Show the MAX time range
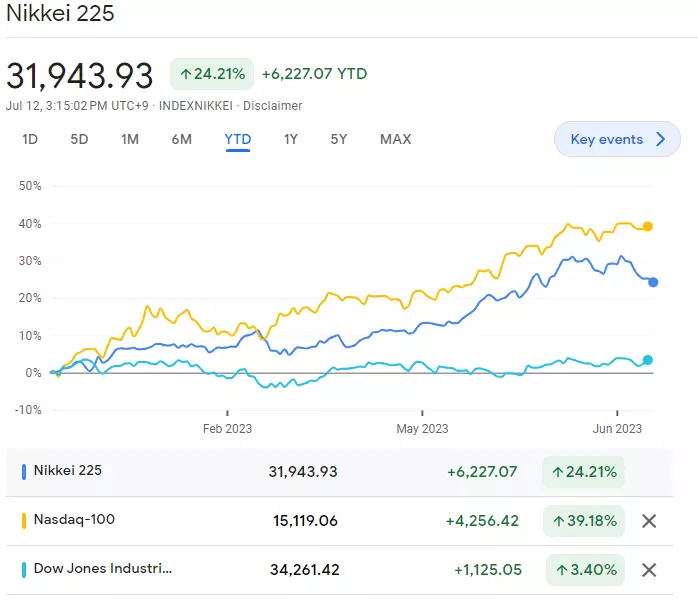Screen dimensions: 698x600 coord(396,139)
